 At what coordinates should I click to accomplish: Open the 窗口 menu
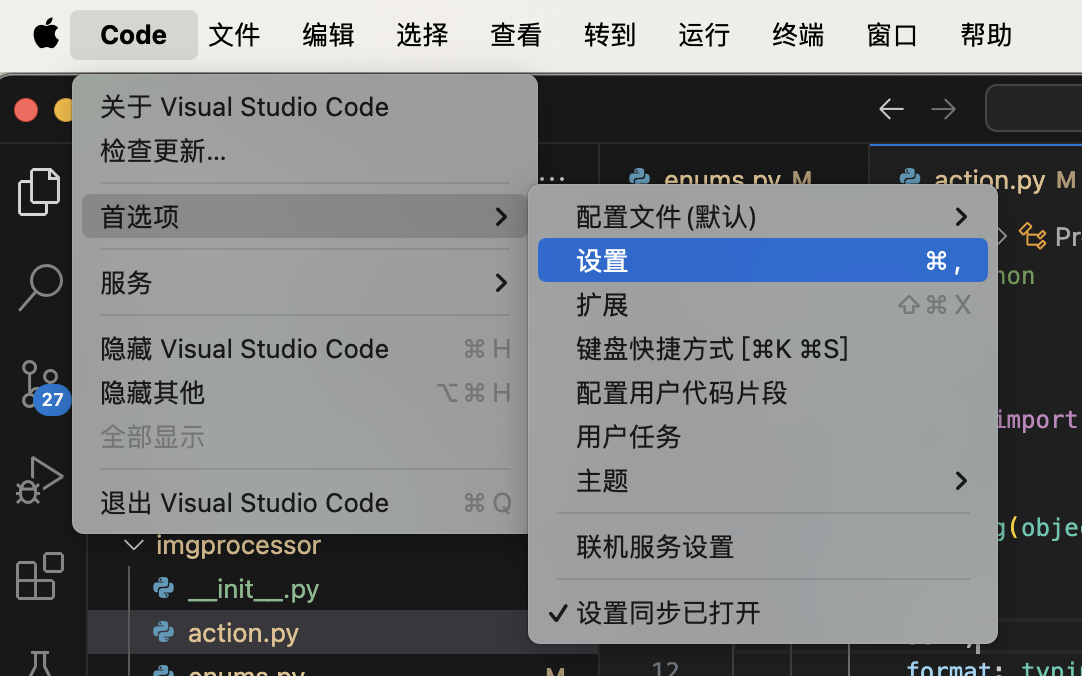892,34
